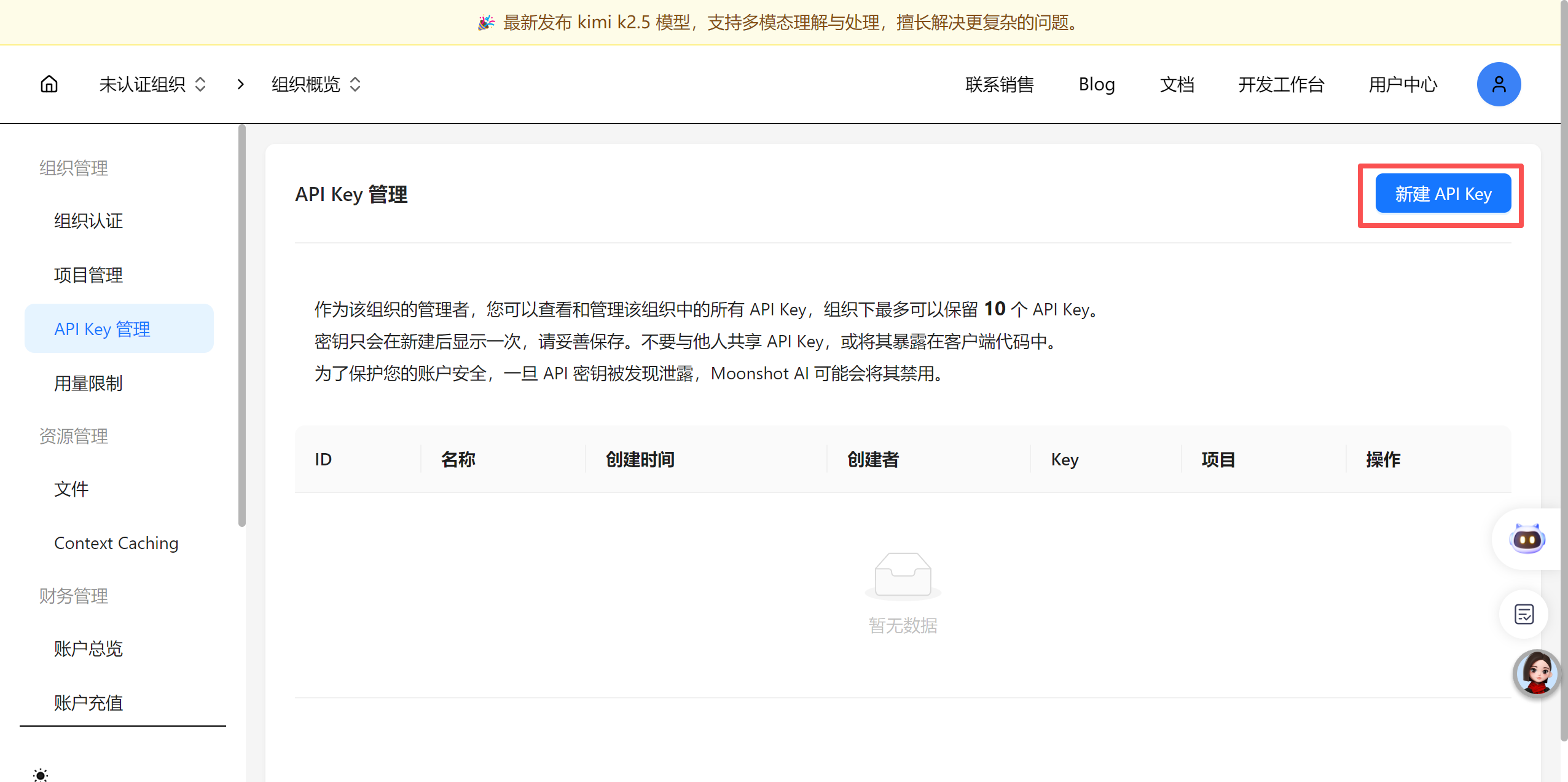The height and width of the screenshot is (782, 1568).
Task: Open 项目管理 in the sidebar
Action: tap(88, 275)
